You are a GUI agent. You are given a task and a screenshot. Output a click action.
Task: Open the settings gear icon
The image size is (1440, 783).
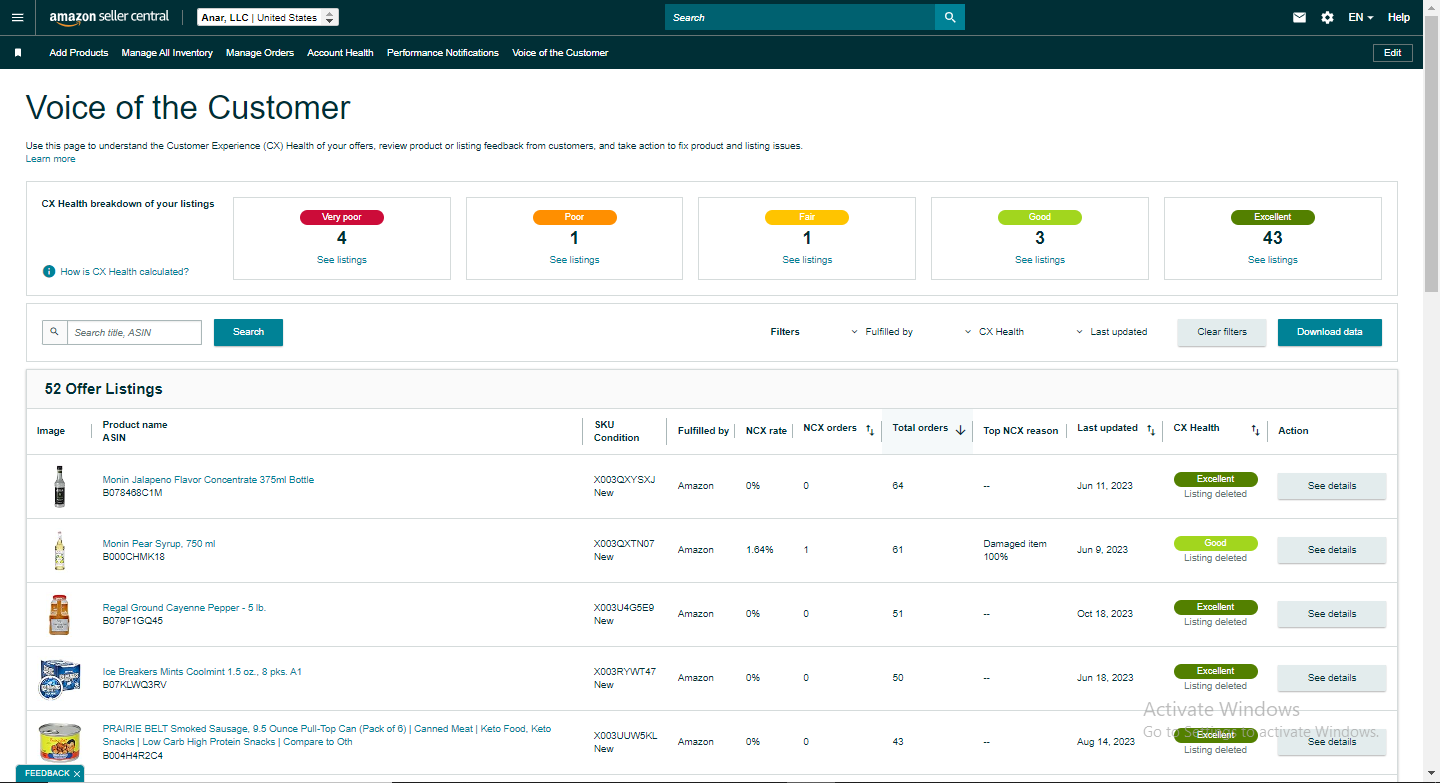(x=1327, y=17)
